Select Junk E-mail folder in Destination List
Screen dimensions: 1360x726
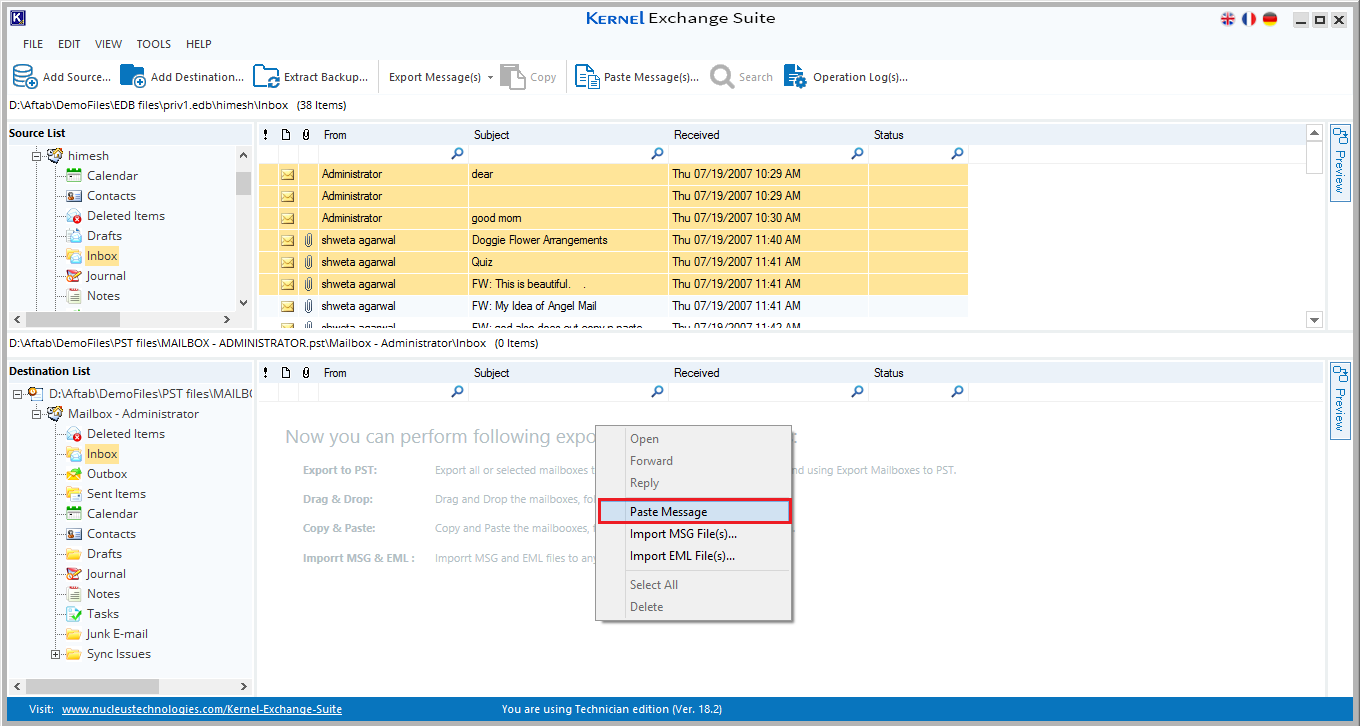pyautogui.click(x=117, y=634)
